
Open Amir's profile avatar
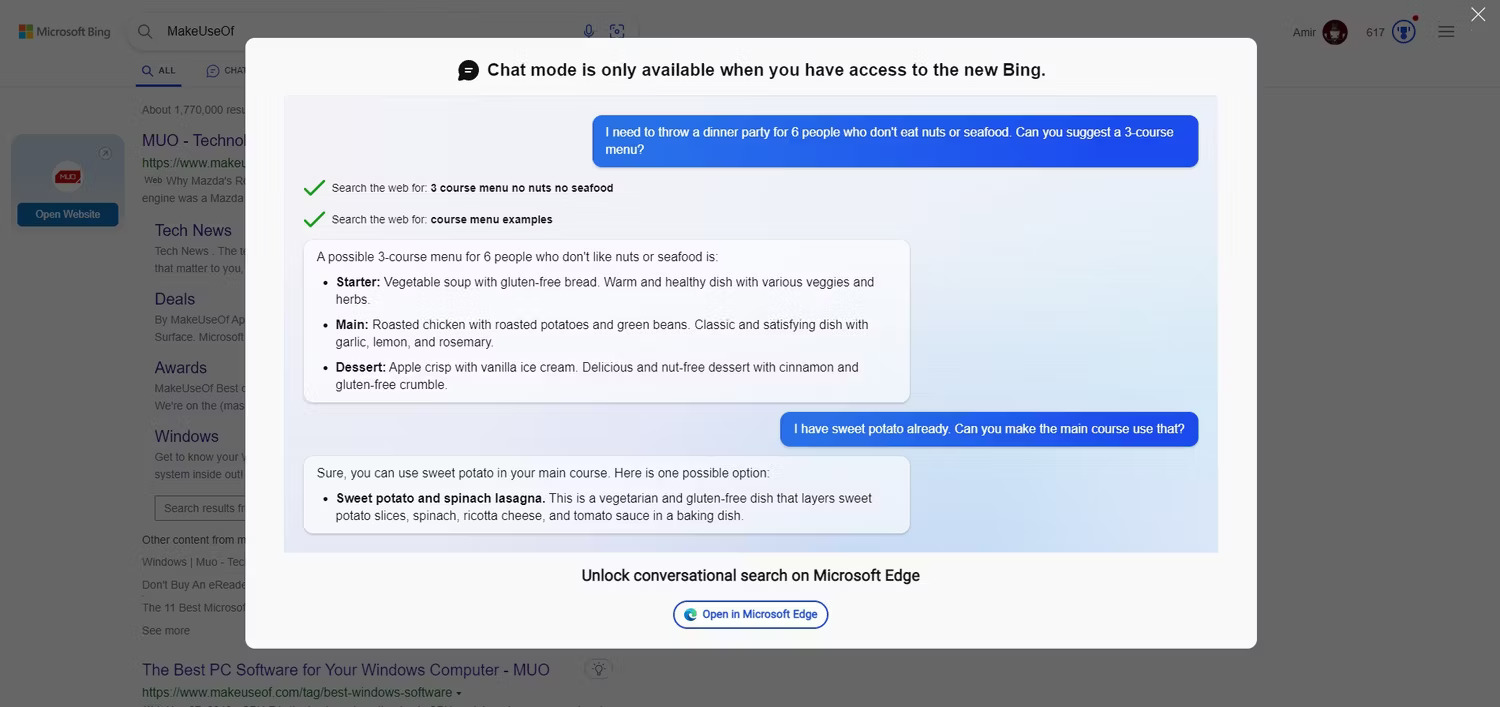tap(1335, 33)
